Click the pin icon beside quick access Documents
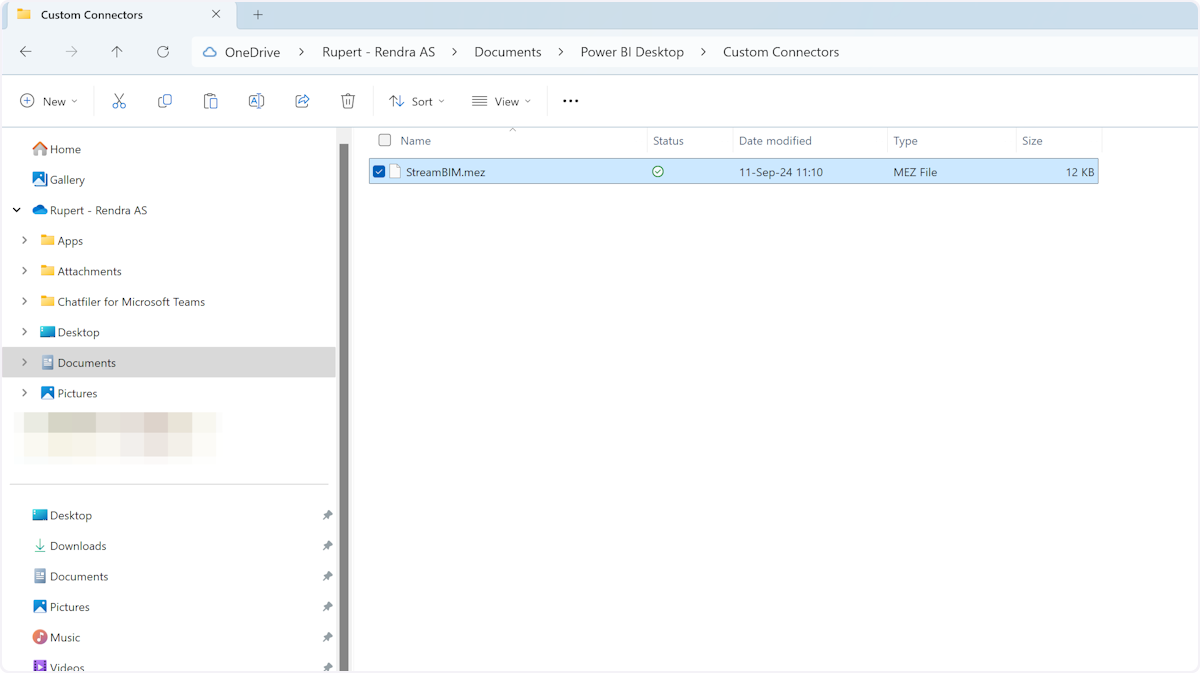 327,577
